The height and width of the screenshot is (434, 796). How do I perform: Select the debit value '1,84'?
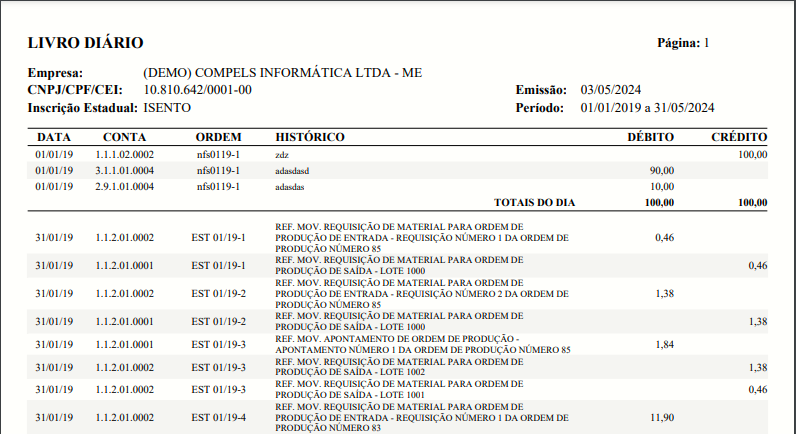[x=665, y=344]
